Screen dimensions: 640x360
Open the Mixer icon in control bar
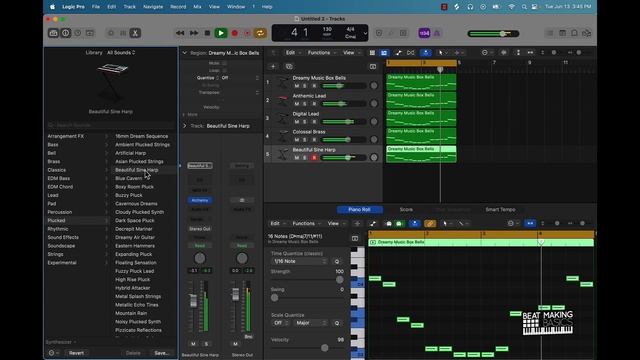coord(123,33)
